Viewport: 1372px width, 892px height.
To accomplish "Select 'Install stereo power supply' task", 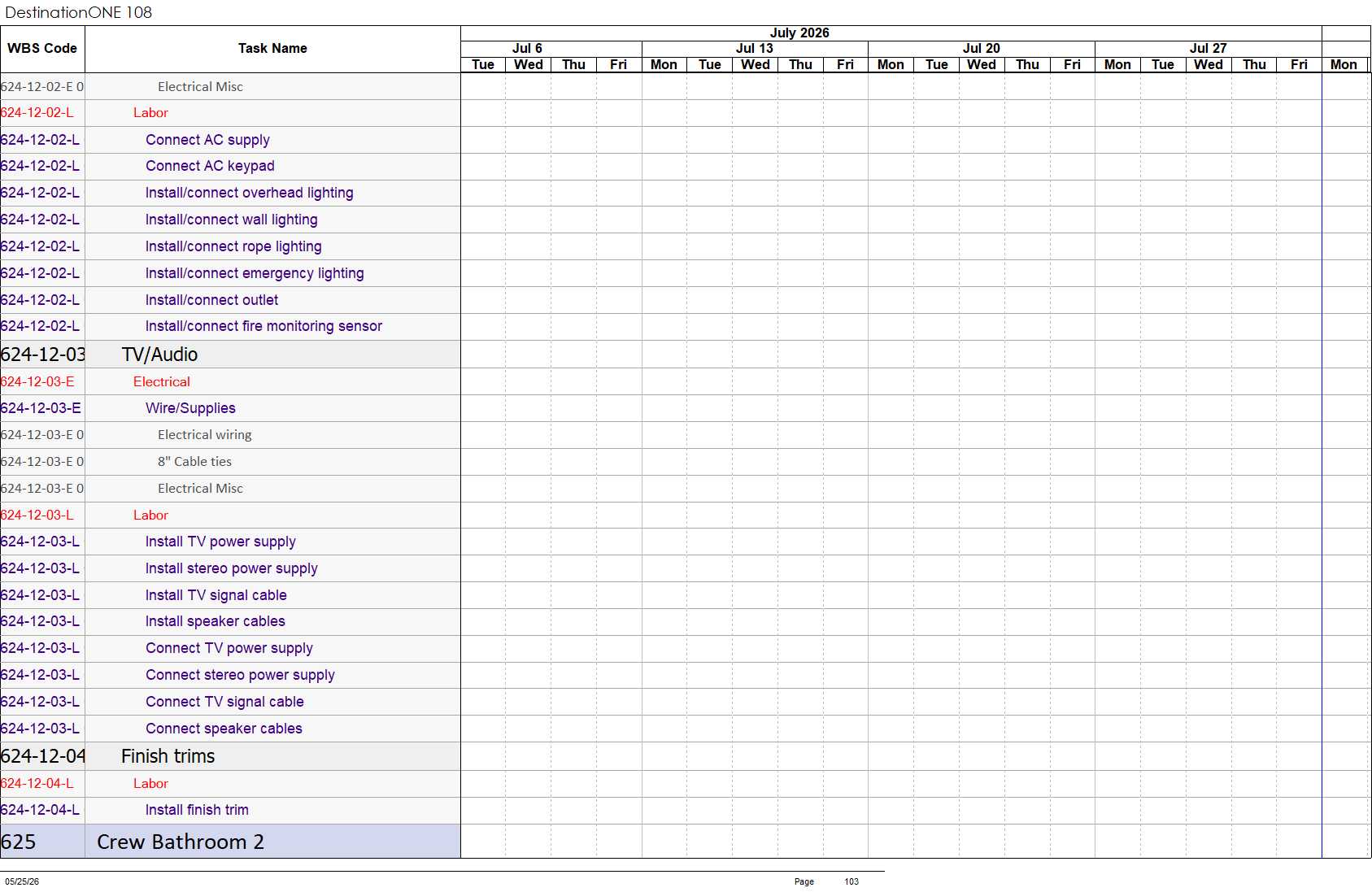I will pyautogui.click(x=231, y=568).
